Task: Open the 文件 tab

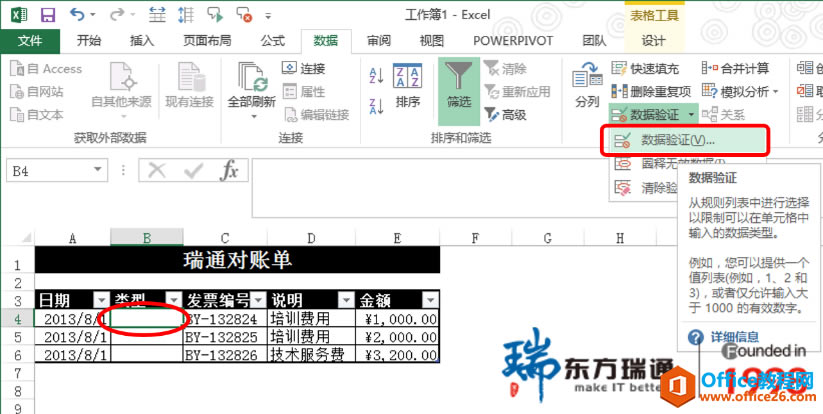Action: pos(30,41)
